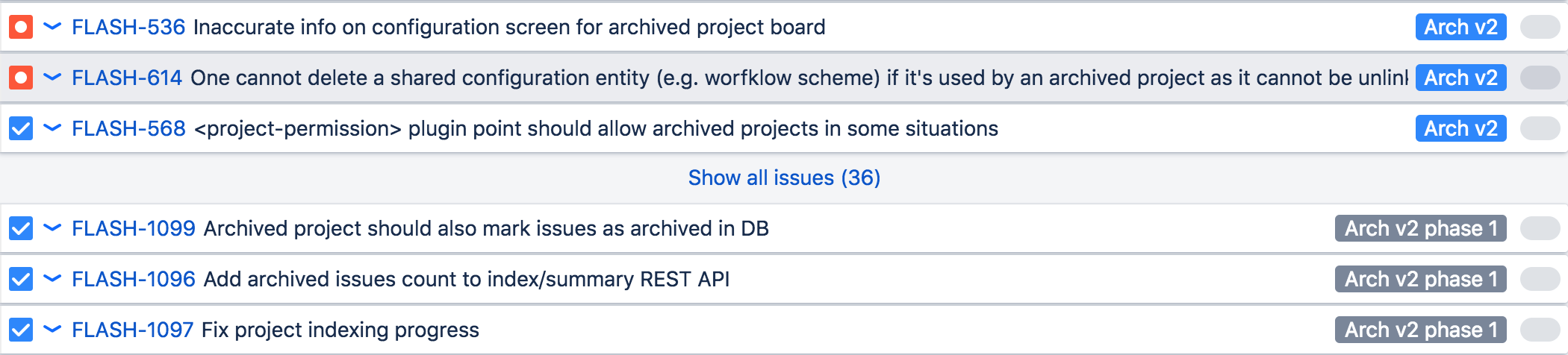This screenshot has height=355, width=1568.
Task: Click the bug icon for FLASH-614
Action: [21, 78]
